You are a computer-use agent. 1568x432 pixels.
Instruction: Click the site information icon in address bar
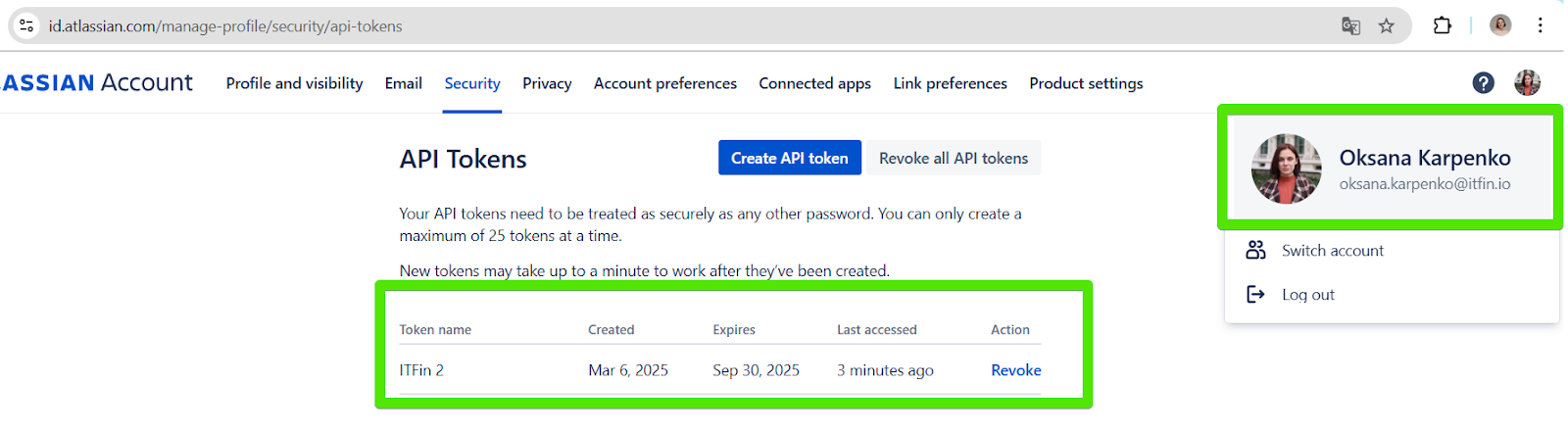(x=26, y=25)
